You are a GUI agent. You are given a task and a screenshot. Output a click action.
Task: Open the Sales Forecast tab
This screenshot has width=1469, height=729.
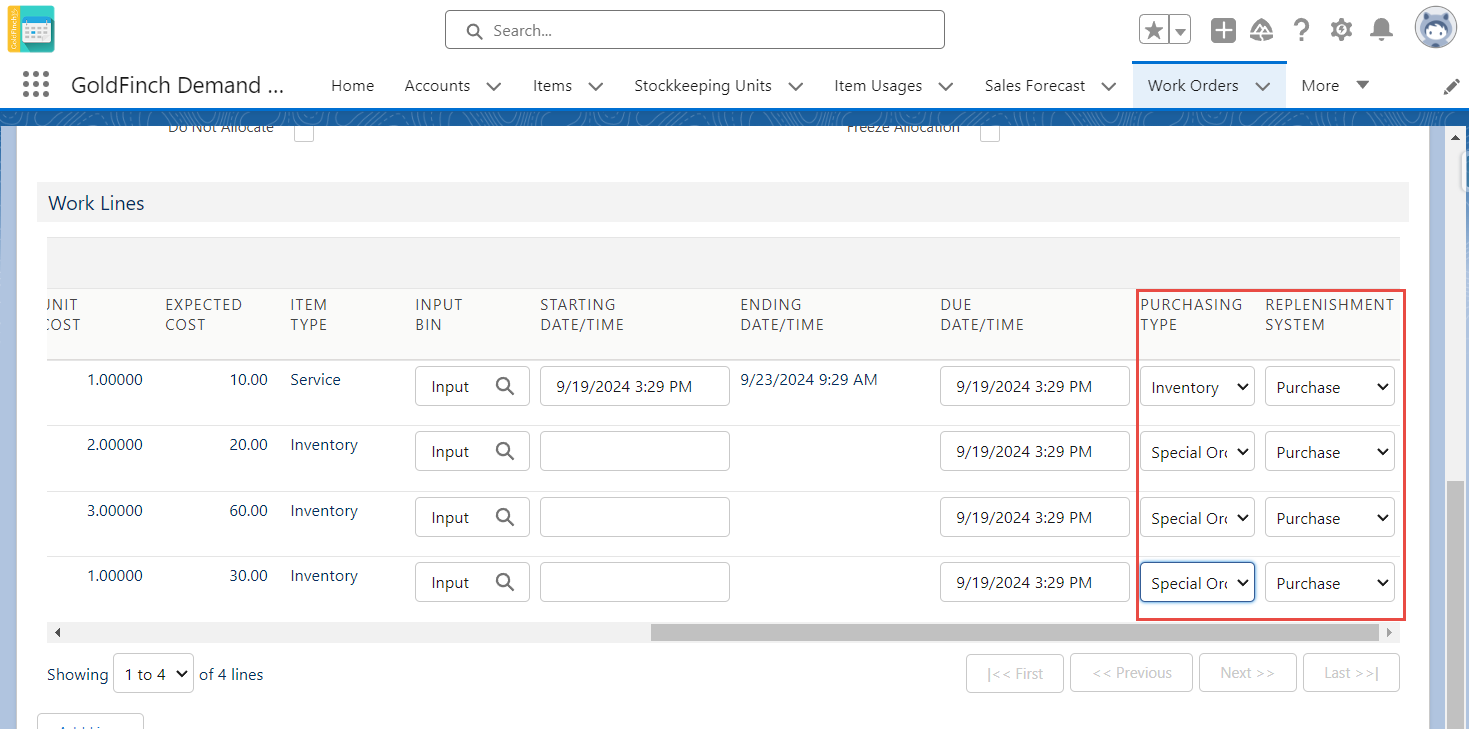(x=1035, y=86)
